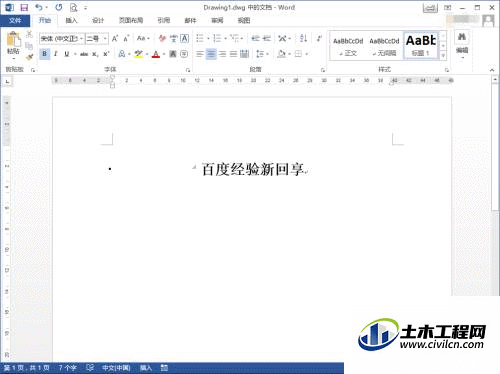Apply superscript formatting

(106, 54)
